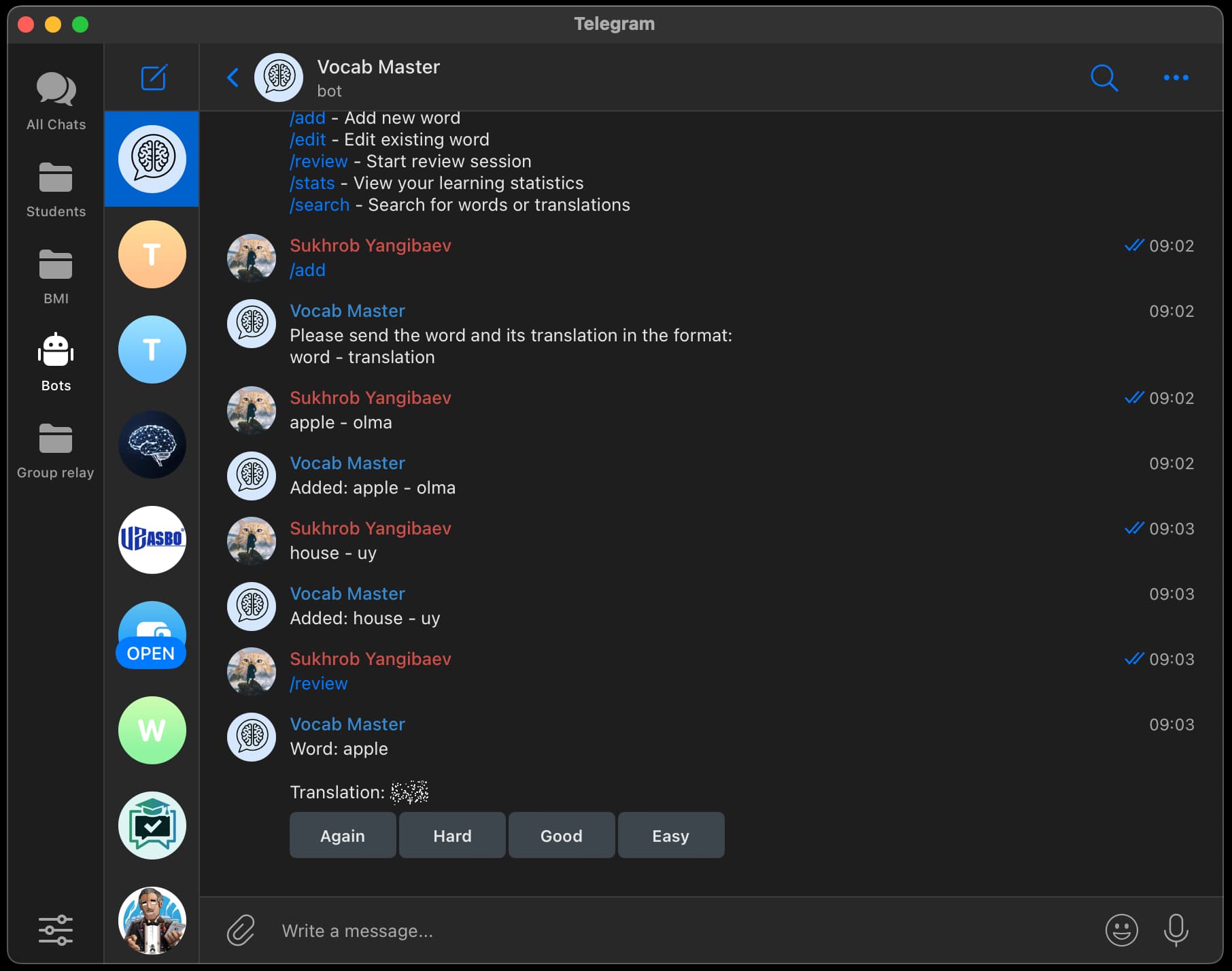Image resolution: width=1232 pixels, height=971 pixels.
Task: Search in this chat
Action: (1104, 78)
